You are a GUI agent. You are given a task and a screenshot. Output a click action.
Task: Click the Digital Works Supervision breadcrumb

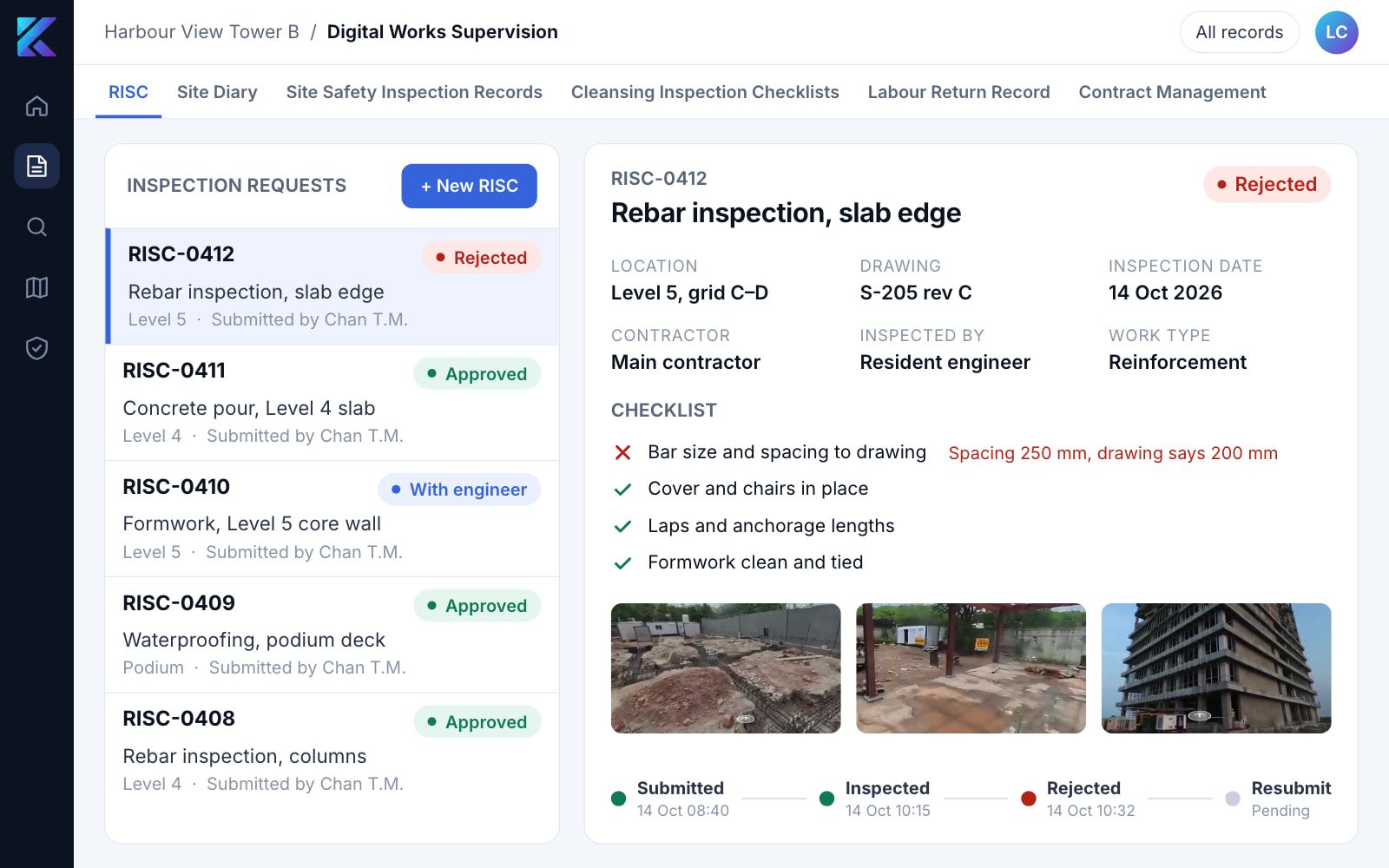[442, 32]
